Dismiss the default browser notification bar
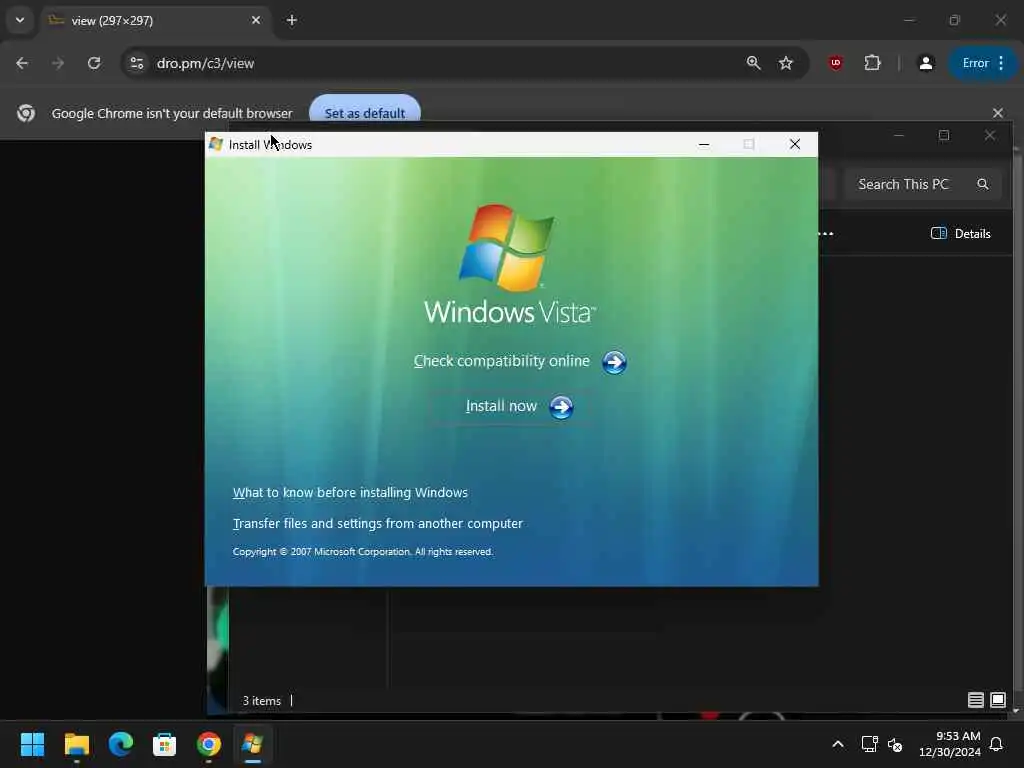 (998, 113)
